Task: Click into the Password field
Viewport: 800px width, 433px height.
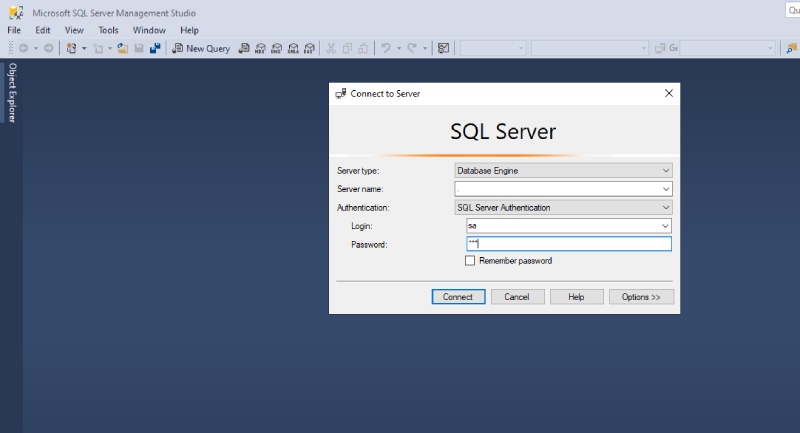Action: 570,244
